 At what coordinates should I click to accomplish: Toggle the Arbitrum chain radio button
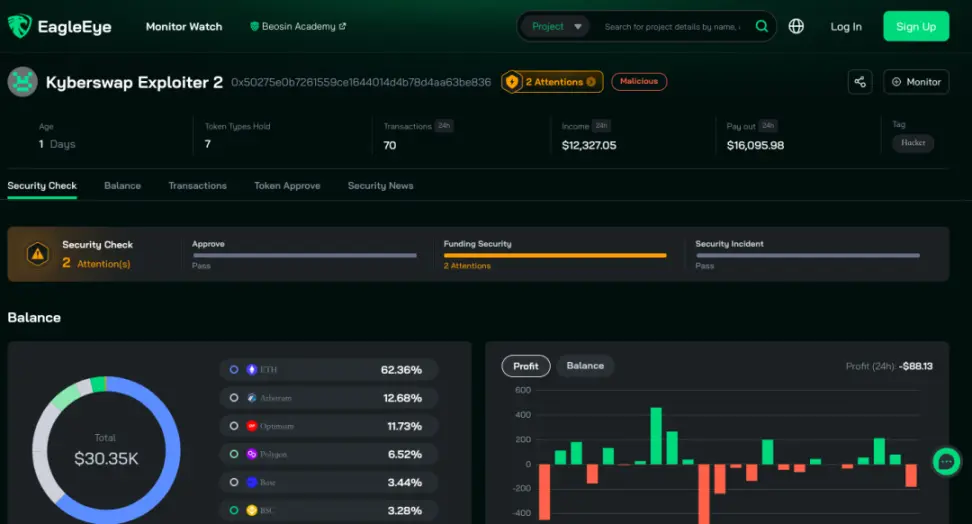click(234, 397)
